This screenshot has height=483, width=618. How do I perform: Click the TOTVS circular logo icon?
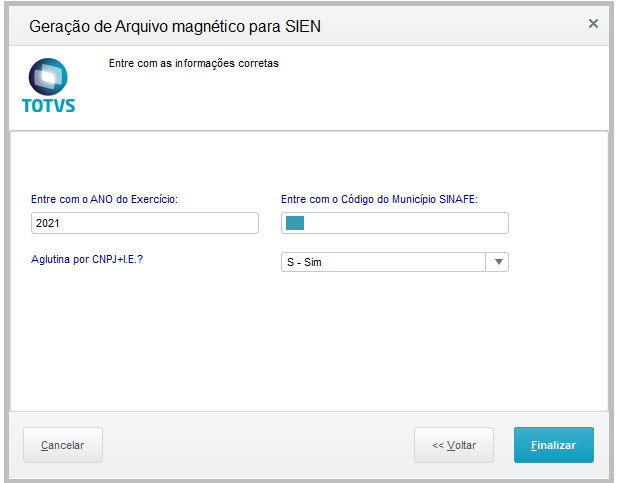[48, 76]
